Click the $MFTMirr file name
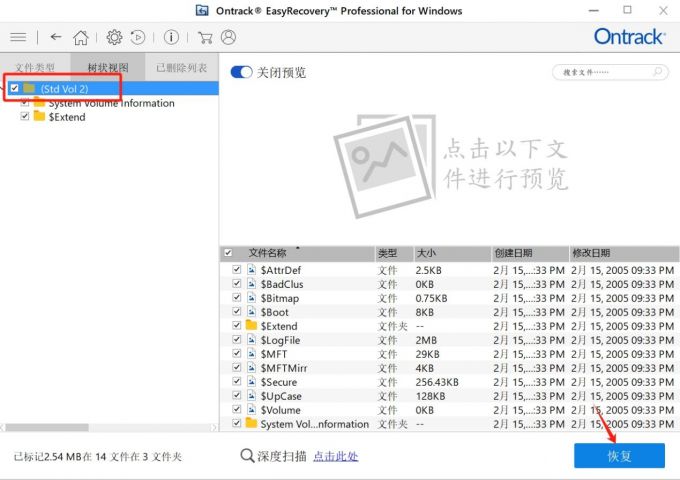The height and width of the screenshot is (480, 680). [x=284, y=368]
